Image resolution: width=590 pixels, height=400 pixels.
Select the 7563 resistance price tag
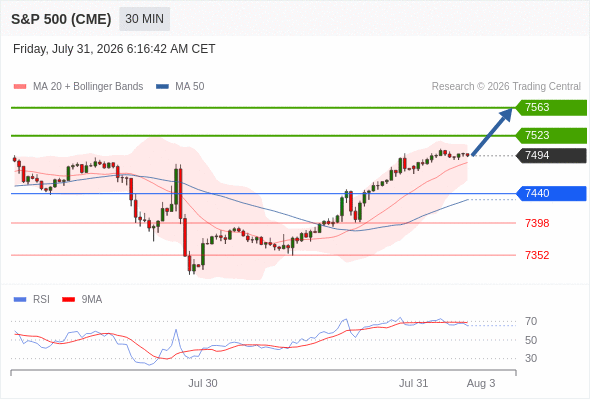[551, 108]
